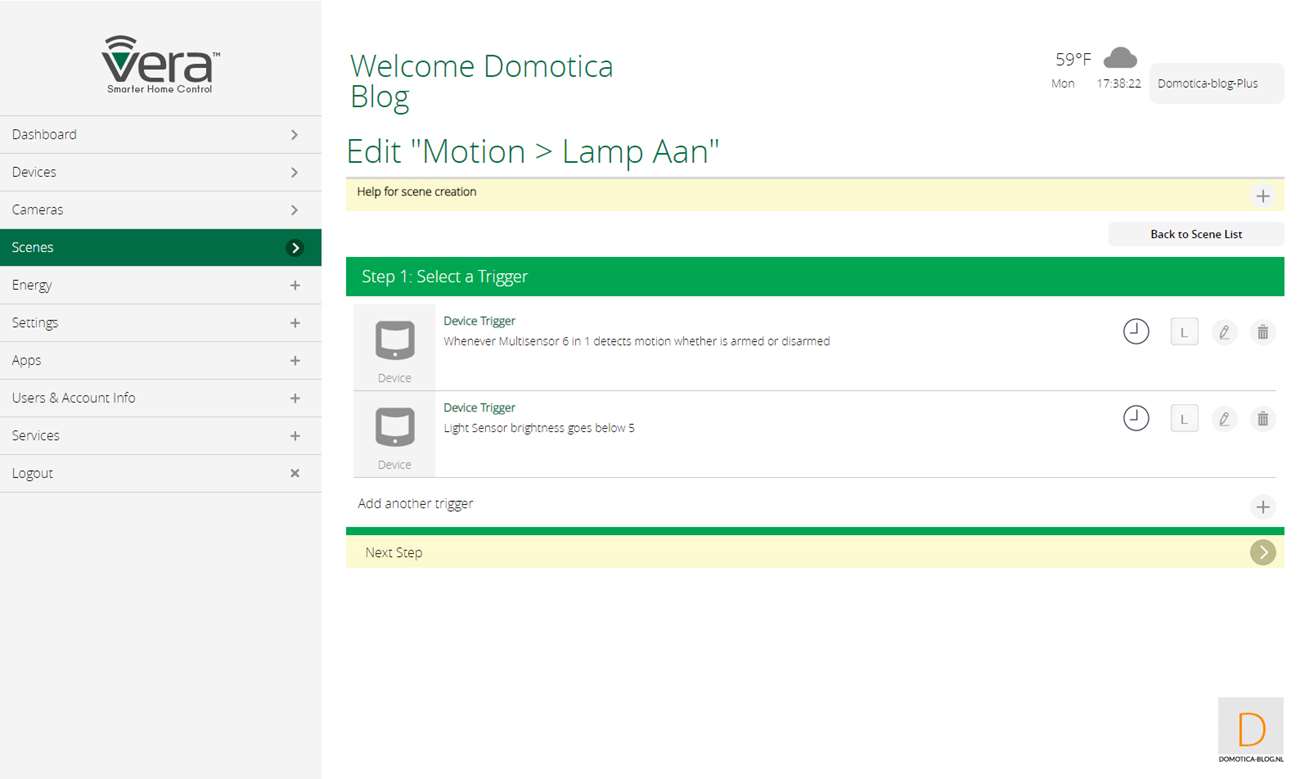Log out via sidebar Logout item

point(160,473)
